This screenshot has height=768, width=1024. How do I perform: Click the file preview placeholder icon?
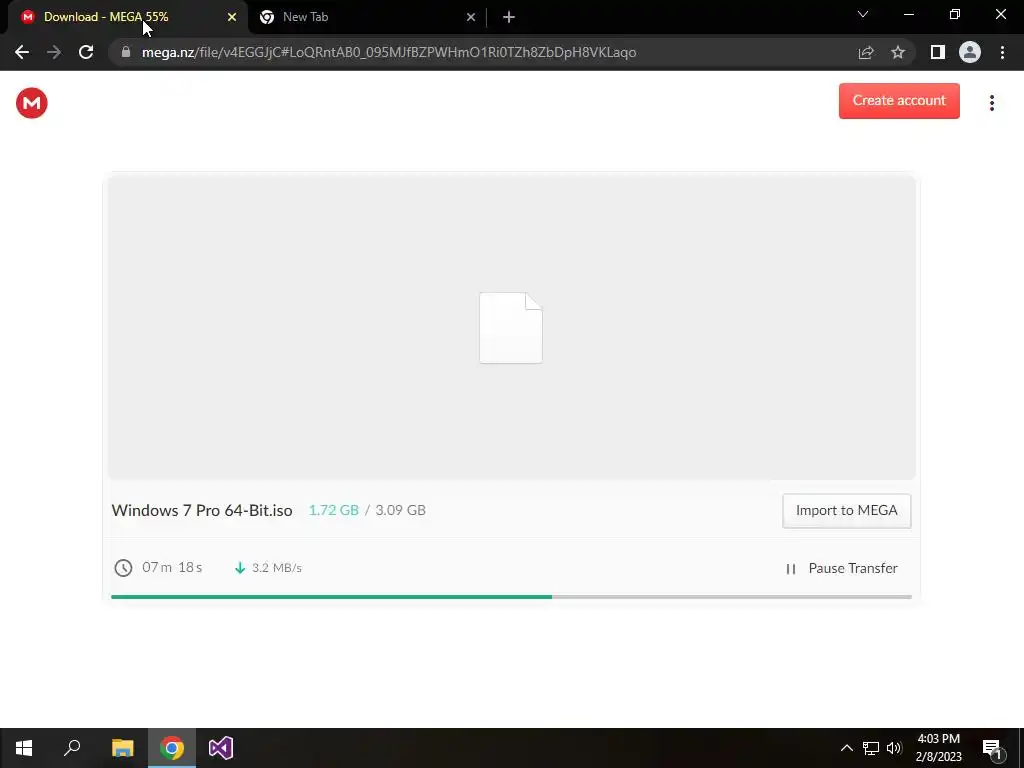coord(511,328)
